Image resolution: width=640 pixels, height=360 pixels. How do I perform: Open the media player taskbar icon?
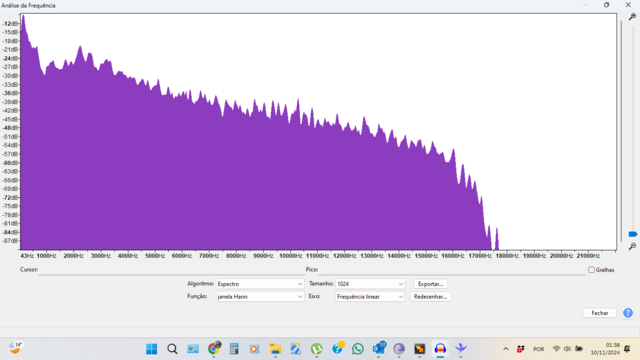pyautogui.click(x=254, y=349)
